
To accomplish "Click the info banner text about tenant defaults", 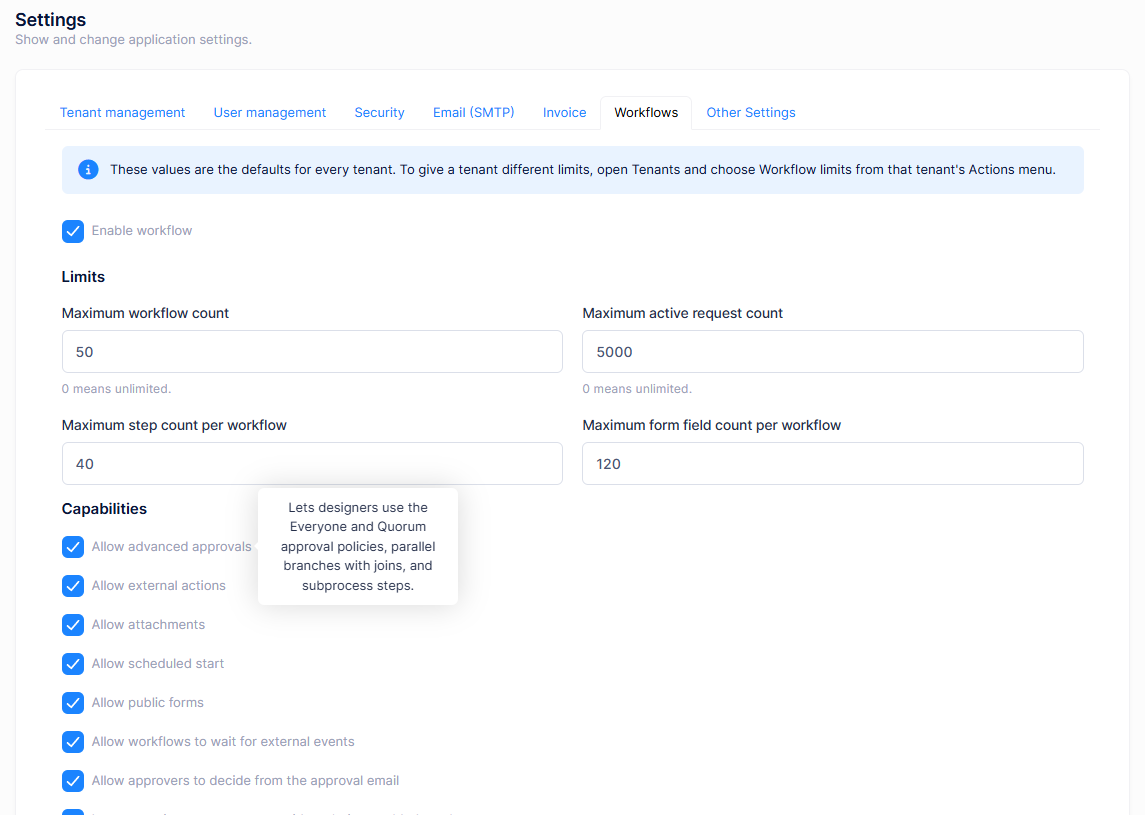I will tap(583, 169).
